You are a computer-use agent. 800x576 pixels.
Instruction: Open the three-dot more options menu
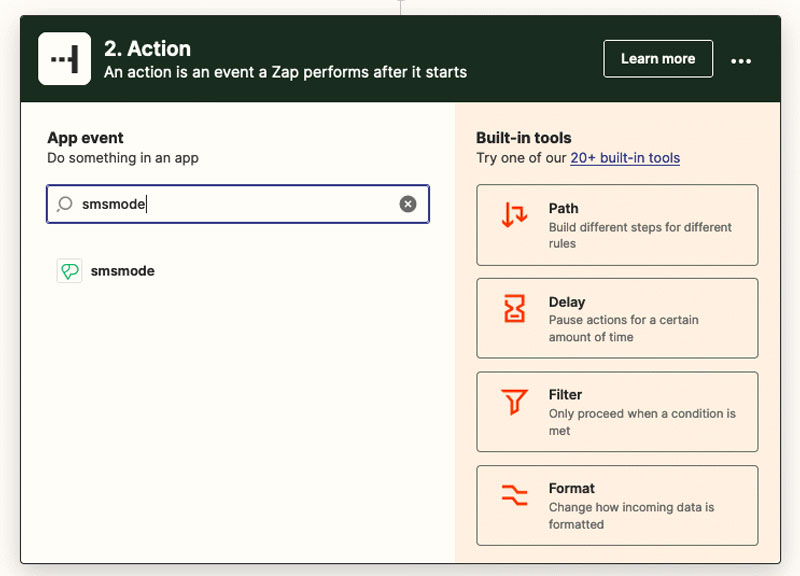(741, 61)
